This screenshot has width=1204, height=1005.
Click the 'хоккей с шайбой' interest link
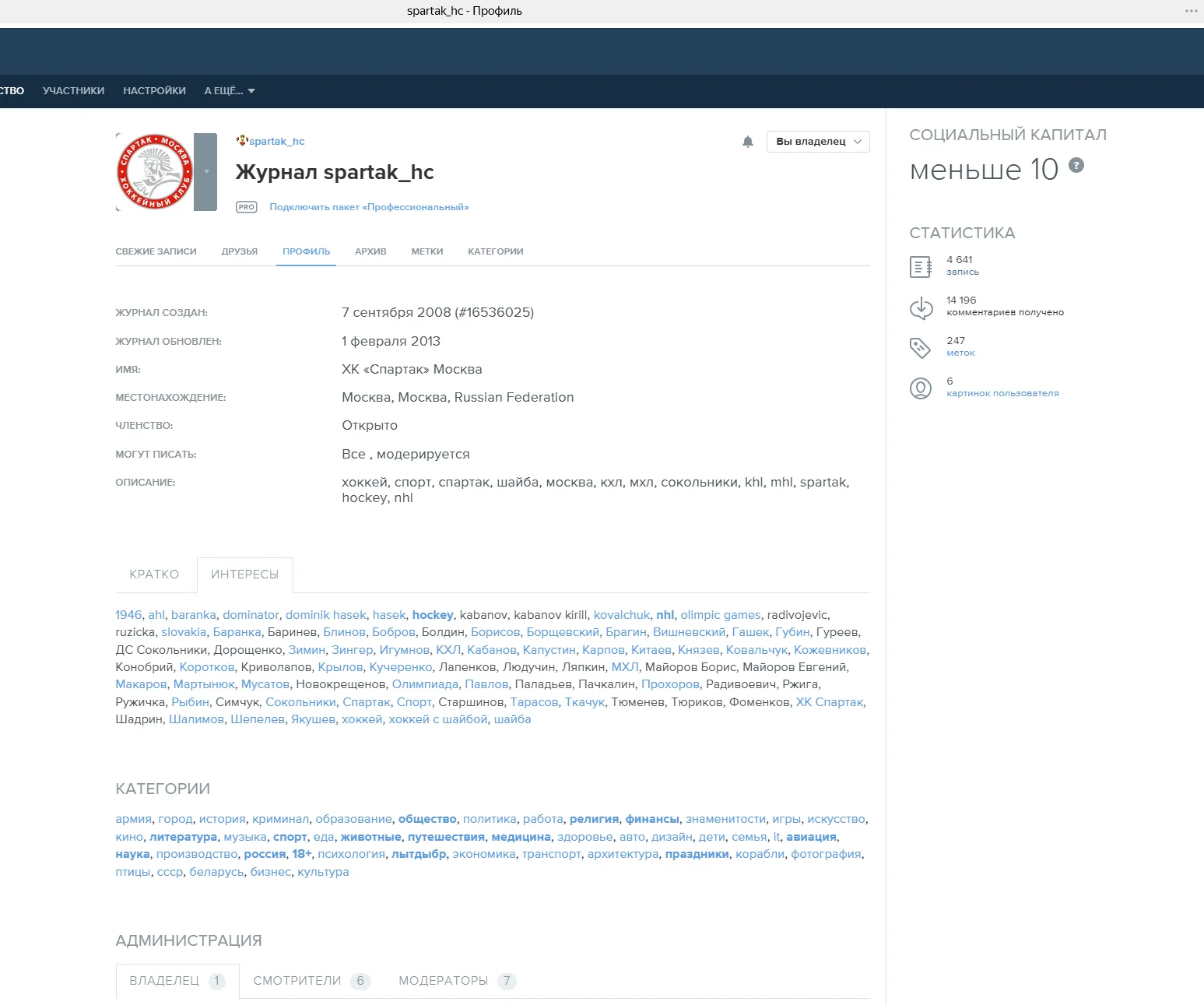pos(438,719)
